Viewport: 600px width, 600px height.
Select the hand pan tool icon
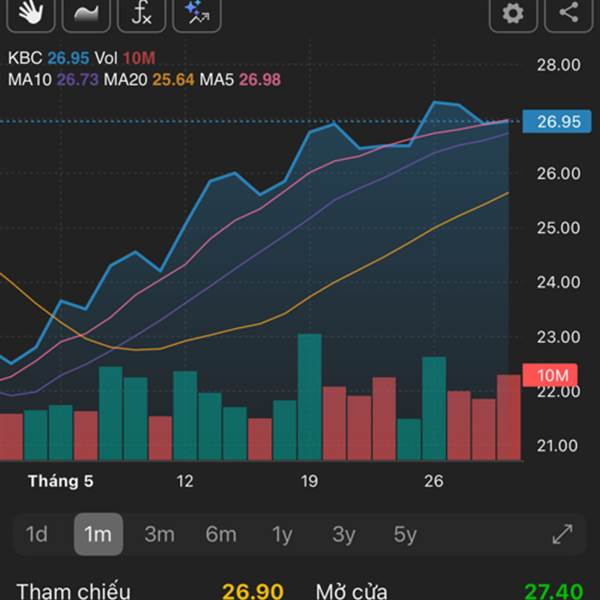click(31, 13)
